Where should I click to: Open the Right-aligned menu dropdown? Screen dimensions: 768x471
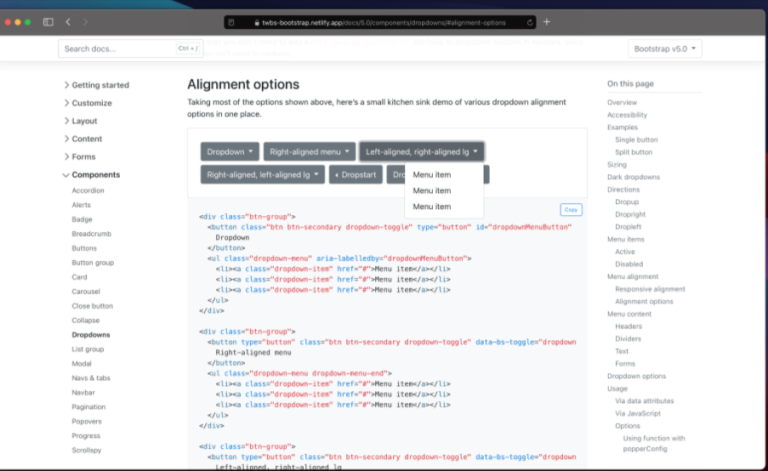click(309, 152)
